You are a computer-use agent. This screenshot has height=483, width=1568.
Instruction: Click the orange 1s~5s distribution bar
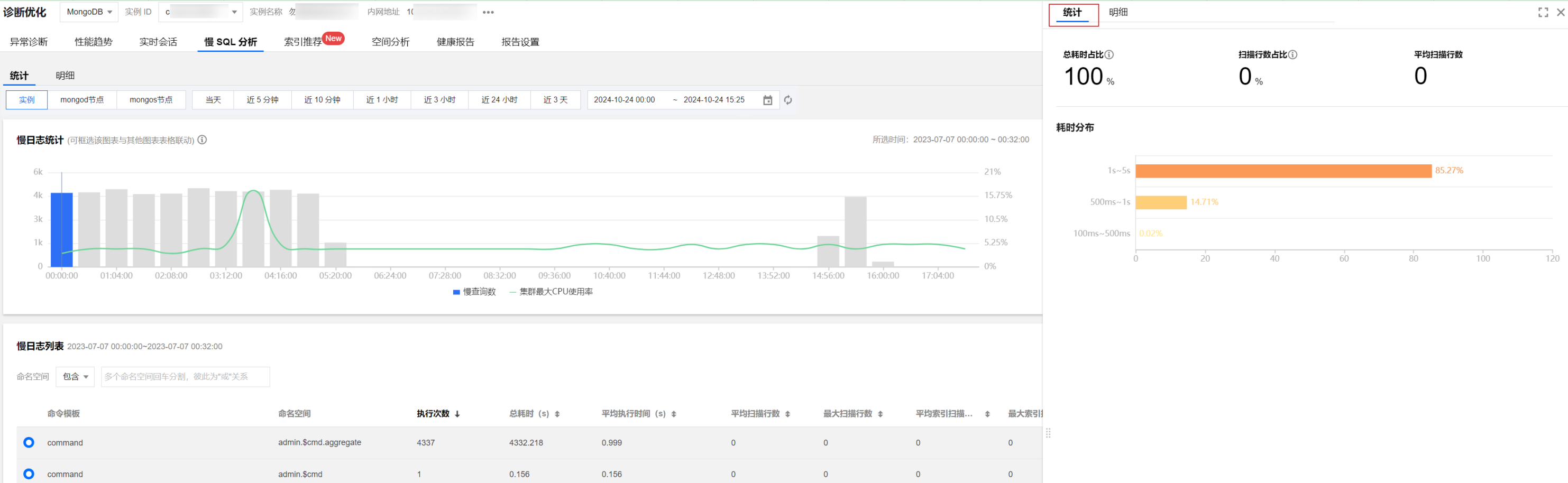pos(1282,171)
